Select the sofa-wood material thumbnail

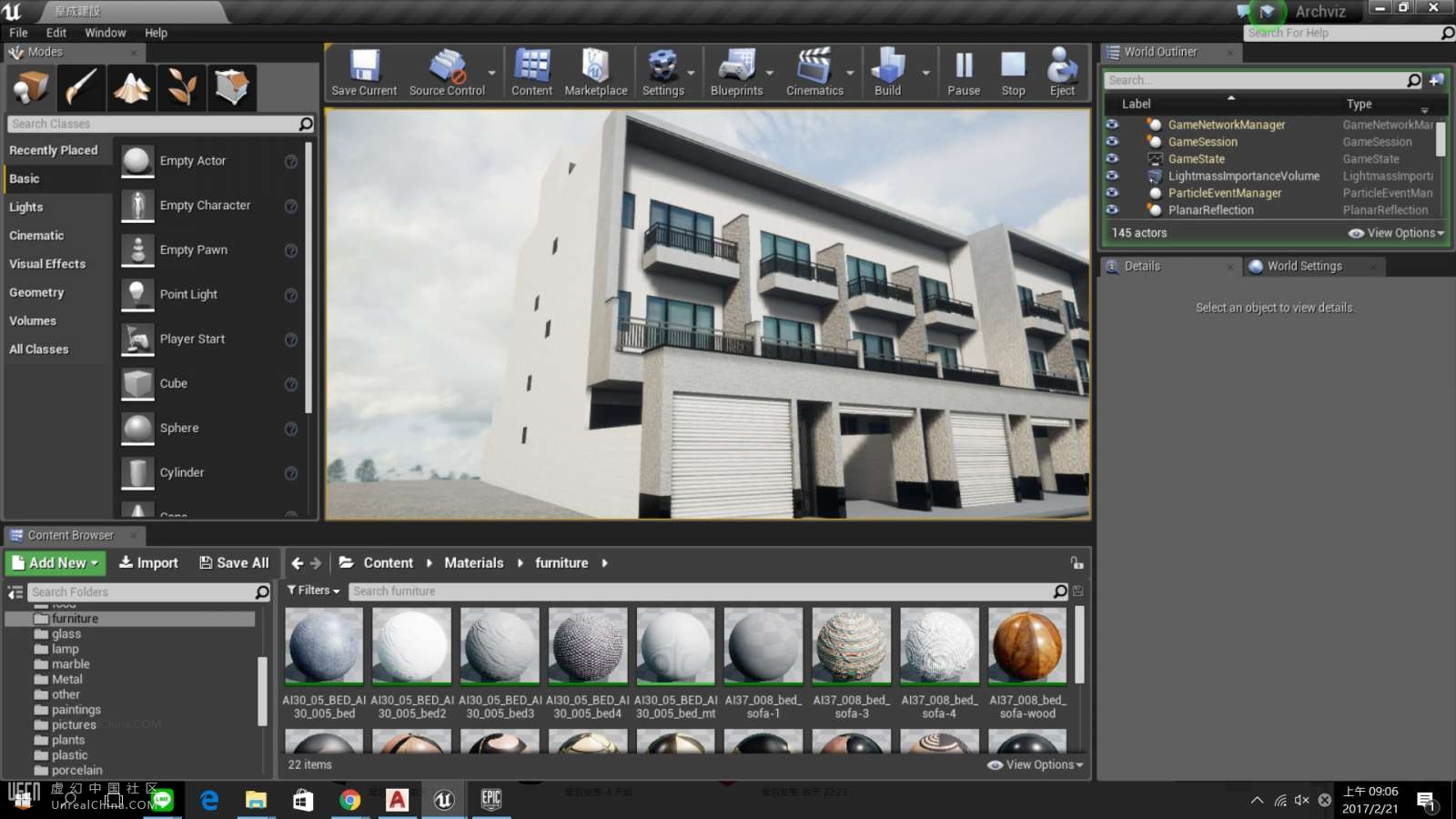[x=1027, y=646]
